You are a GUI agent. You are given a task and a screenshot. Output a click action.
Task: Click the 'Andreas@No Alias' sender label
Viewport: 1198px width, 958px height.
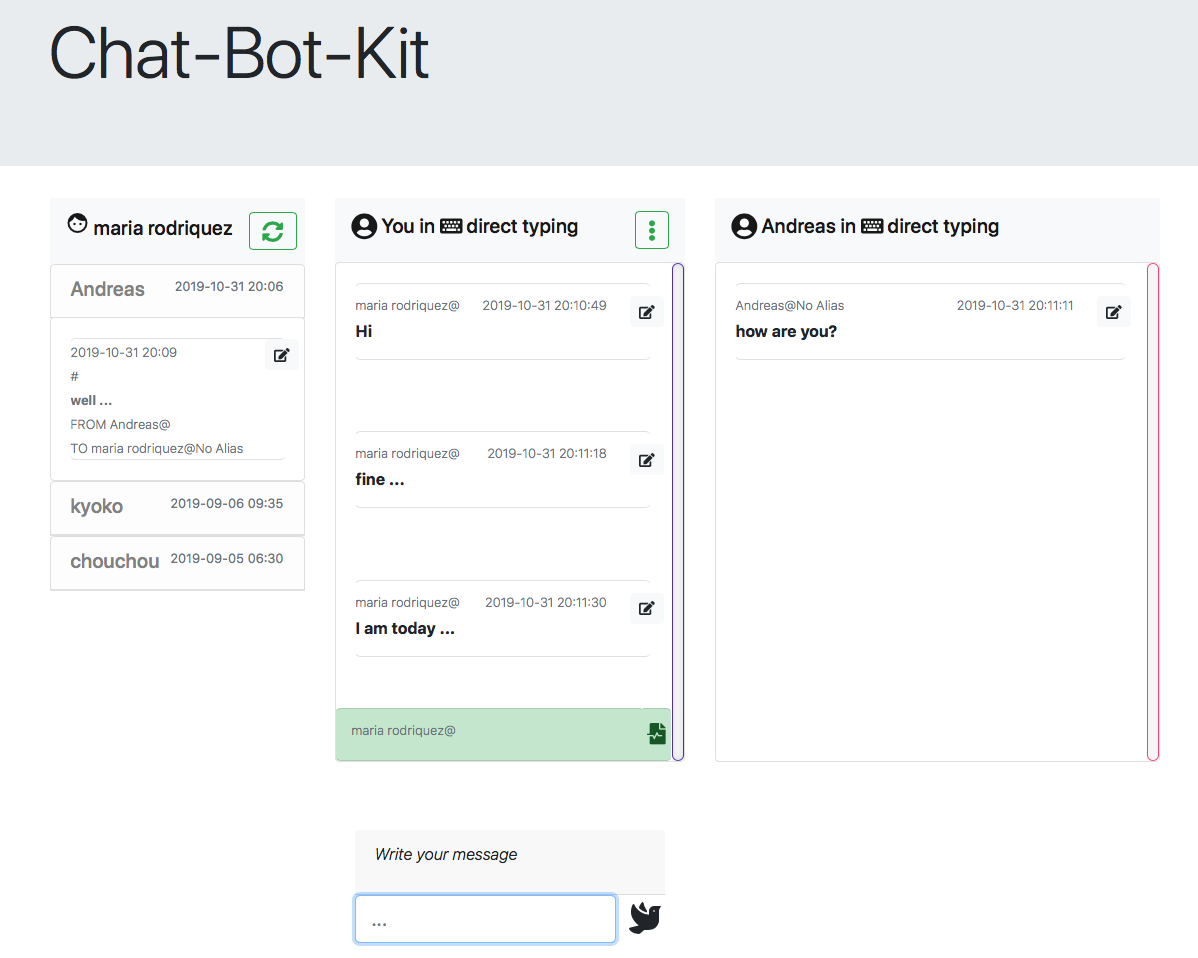pyautogui.click(x=789, y=306)
